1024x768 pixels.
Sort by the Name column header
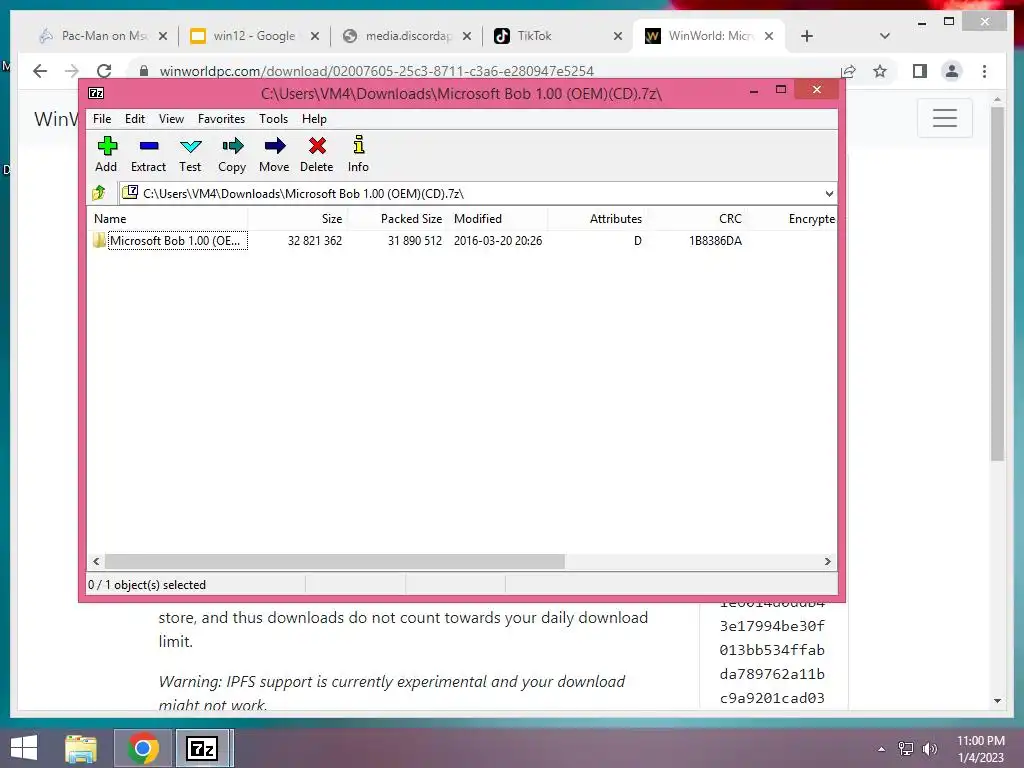(168, 219)
